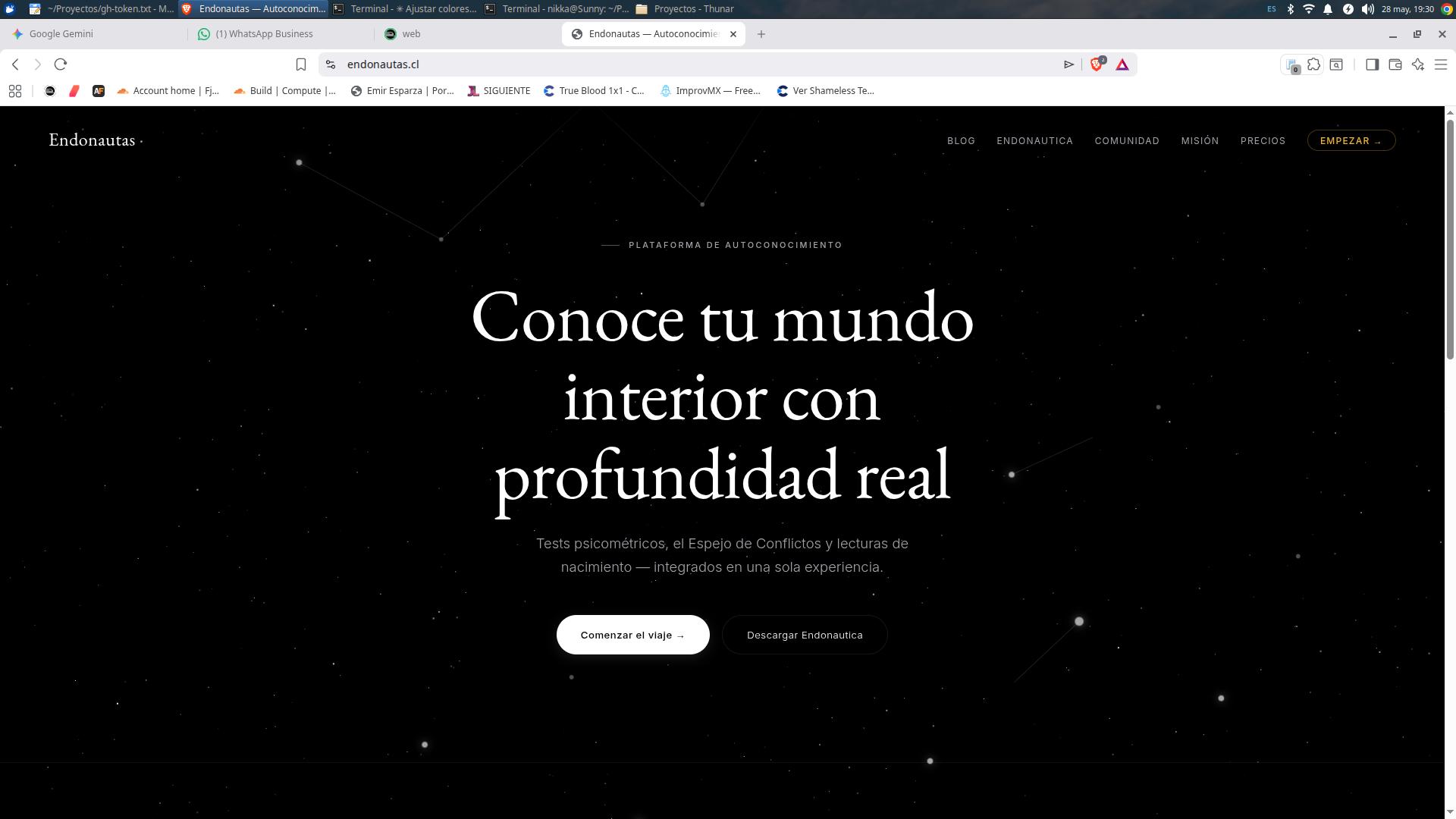
Task: Open the Extensions puzzle-piece menu
Action: click(x=1313, y=64)
